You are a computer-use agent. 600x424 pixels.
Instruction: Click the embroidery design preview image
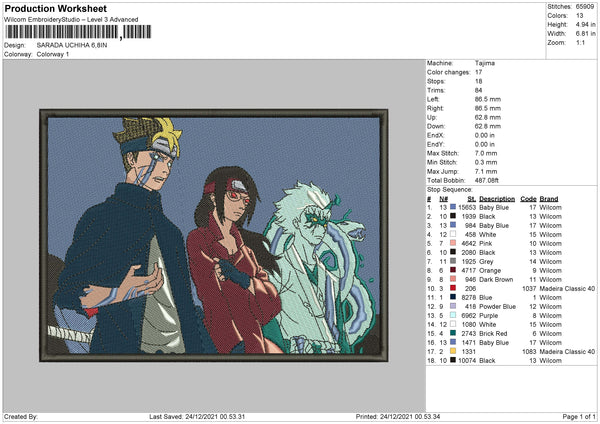[x=214, y=235]
